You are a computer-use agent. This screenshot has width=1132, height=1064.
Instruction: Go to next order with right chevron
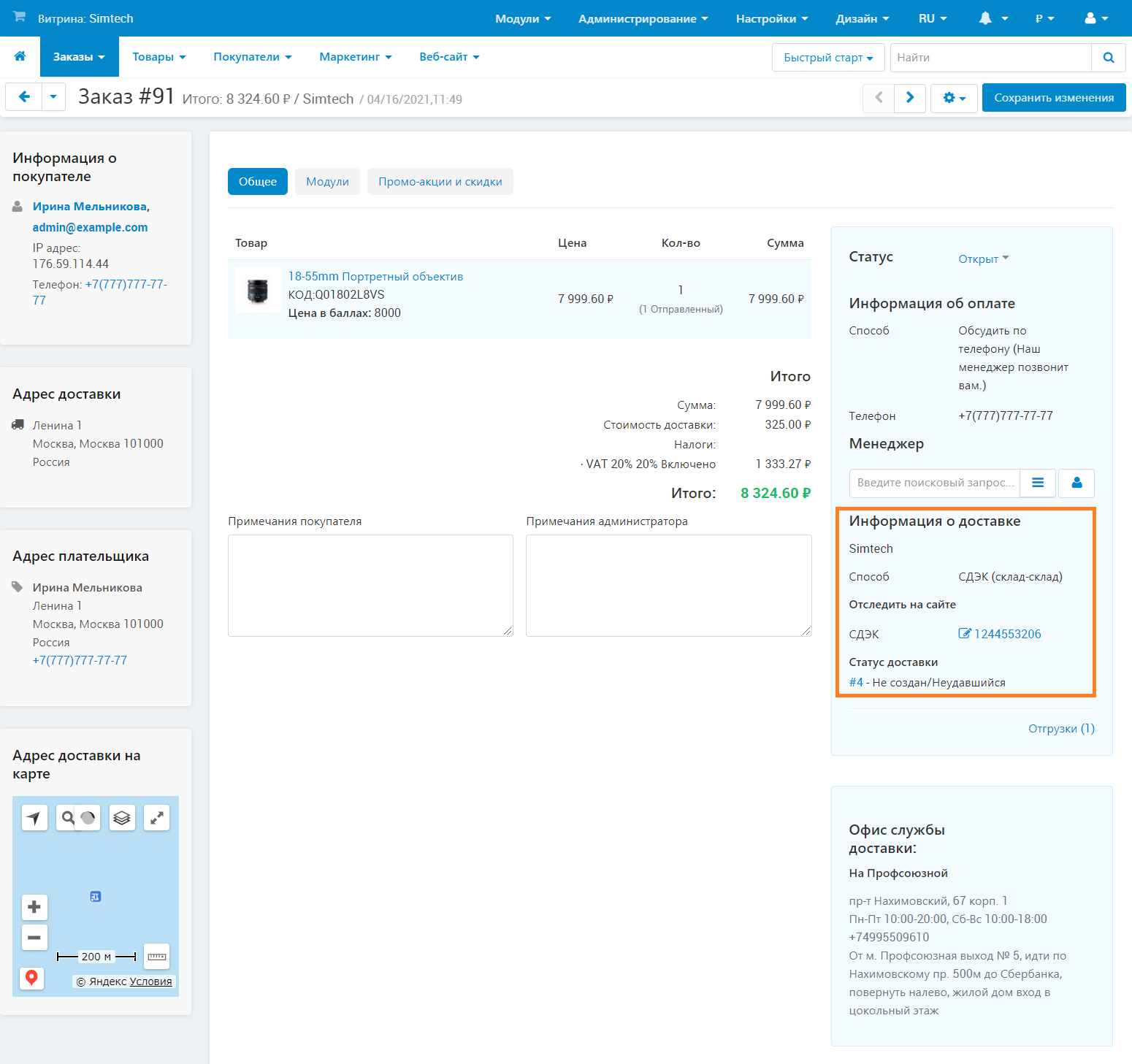(910, 98)
